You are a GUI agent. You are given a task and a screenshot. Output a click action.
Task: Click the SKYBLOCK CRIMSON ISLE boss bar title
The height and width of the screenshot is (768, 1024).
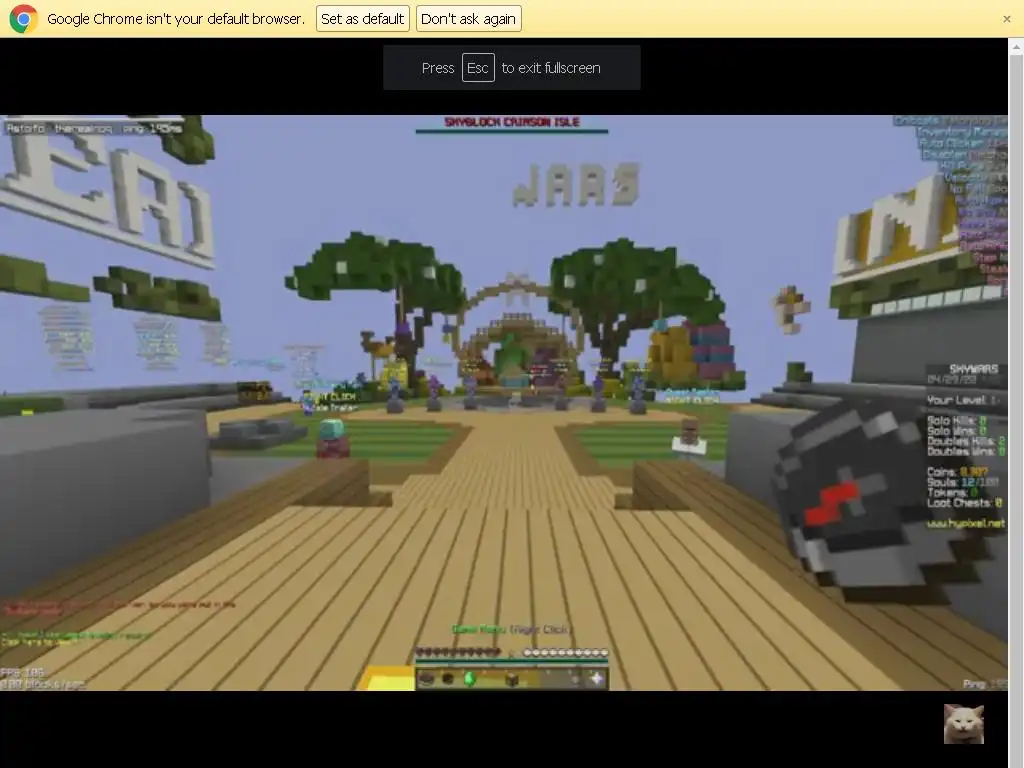click(x=512, y=121)
